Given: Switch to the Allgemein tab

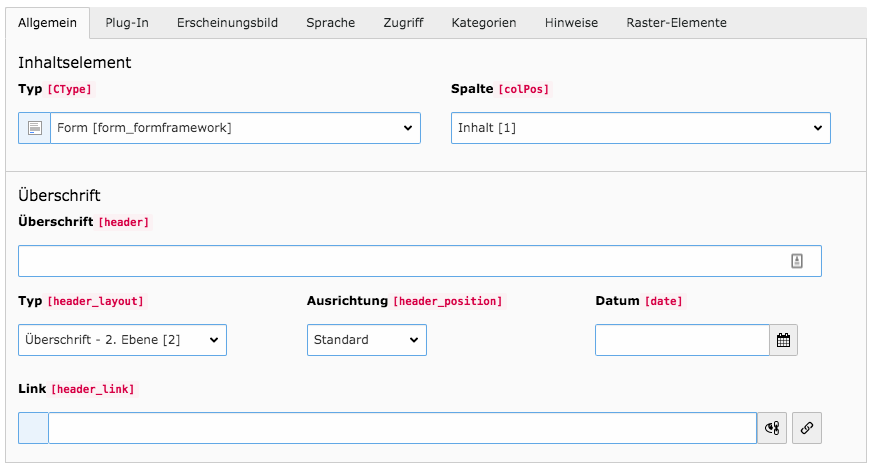Looking at the screenshot, I should [47, 23].
